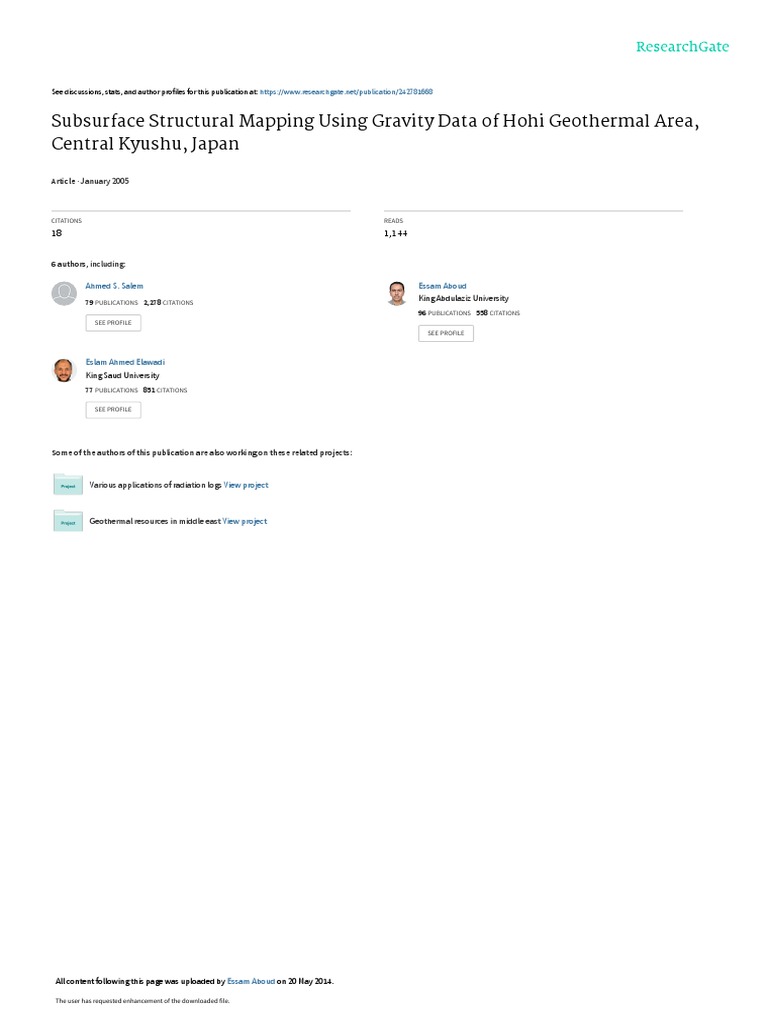Open Ahmed S. Salem's name link

pyautogui.click(x=114, y=286)
